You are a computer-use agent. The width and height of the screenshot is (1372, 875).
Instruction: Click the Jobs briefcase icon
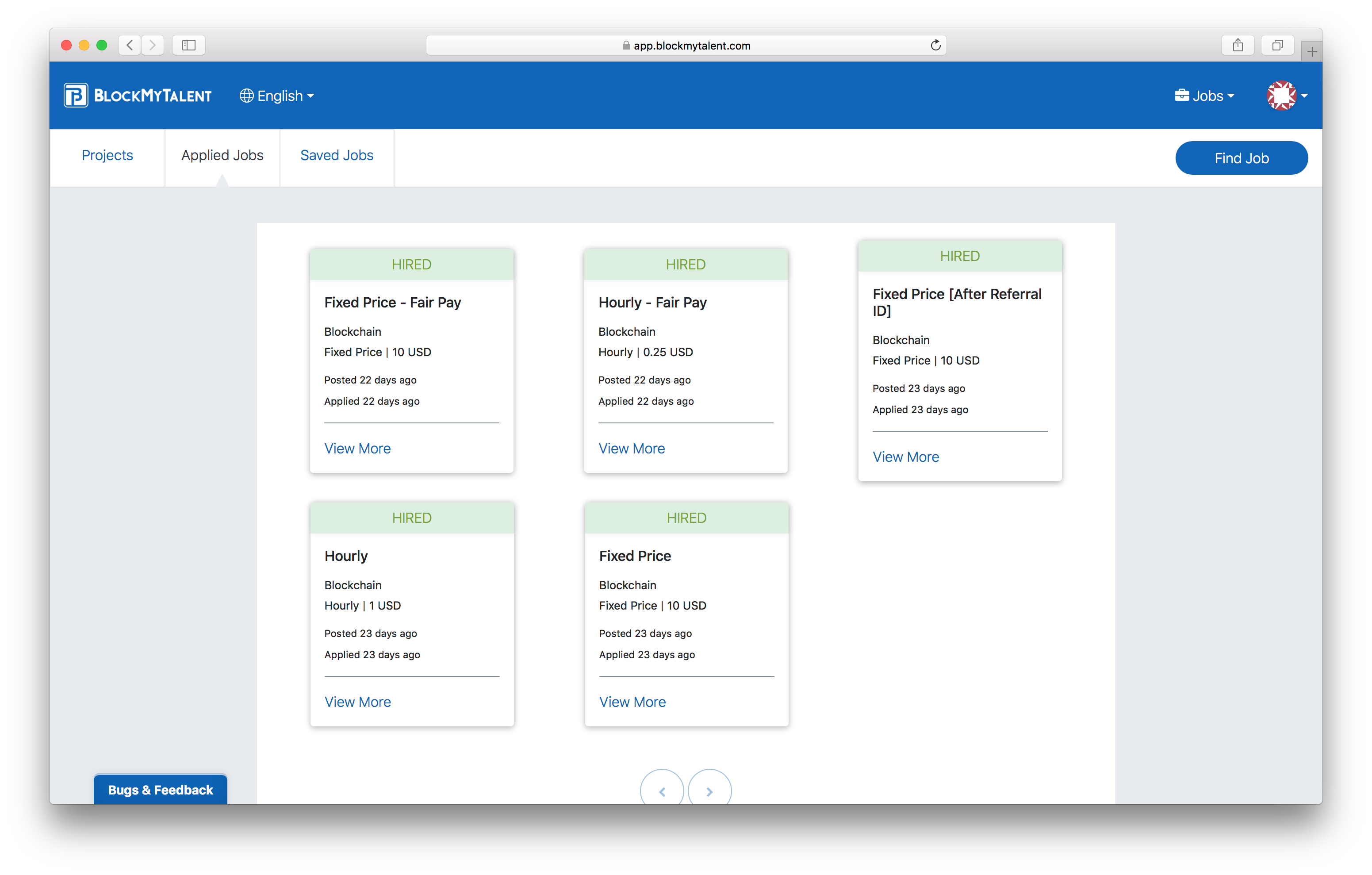click(x=1182, y=95)
